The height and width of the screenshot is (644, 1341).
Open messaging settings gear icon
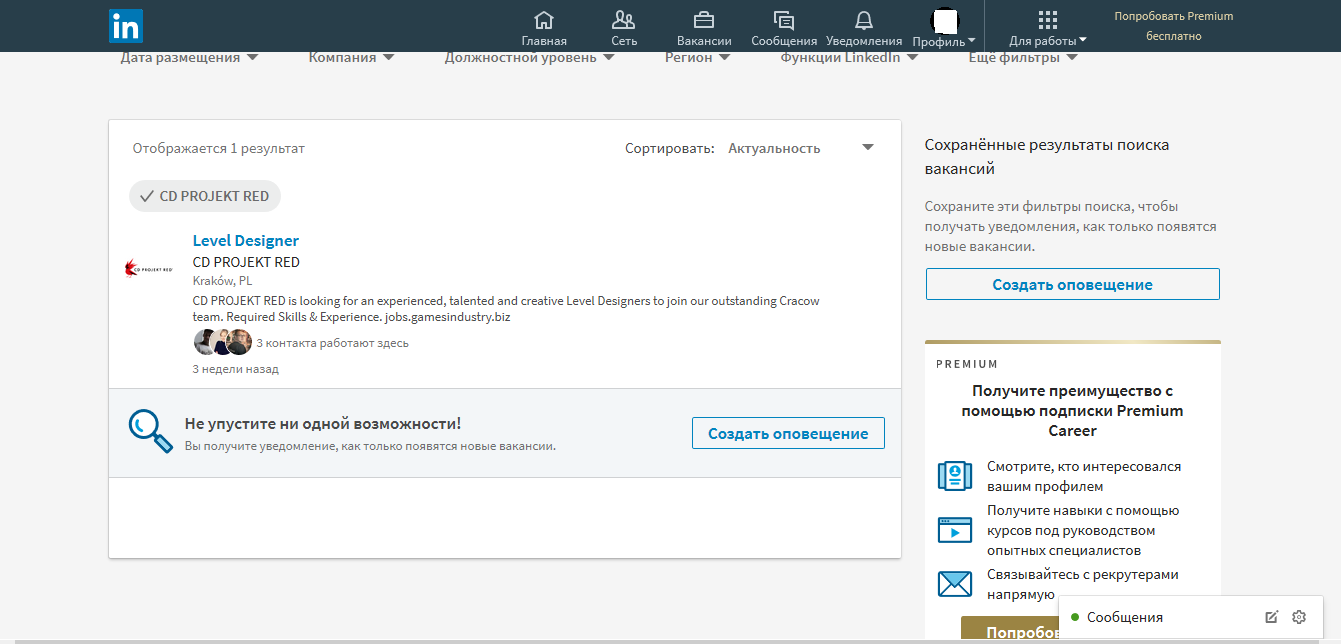(x=1299, y=617)
